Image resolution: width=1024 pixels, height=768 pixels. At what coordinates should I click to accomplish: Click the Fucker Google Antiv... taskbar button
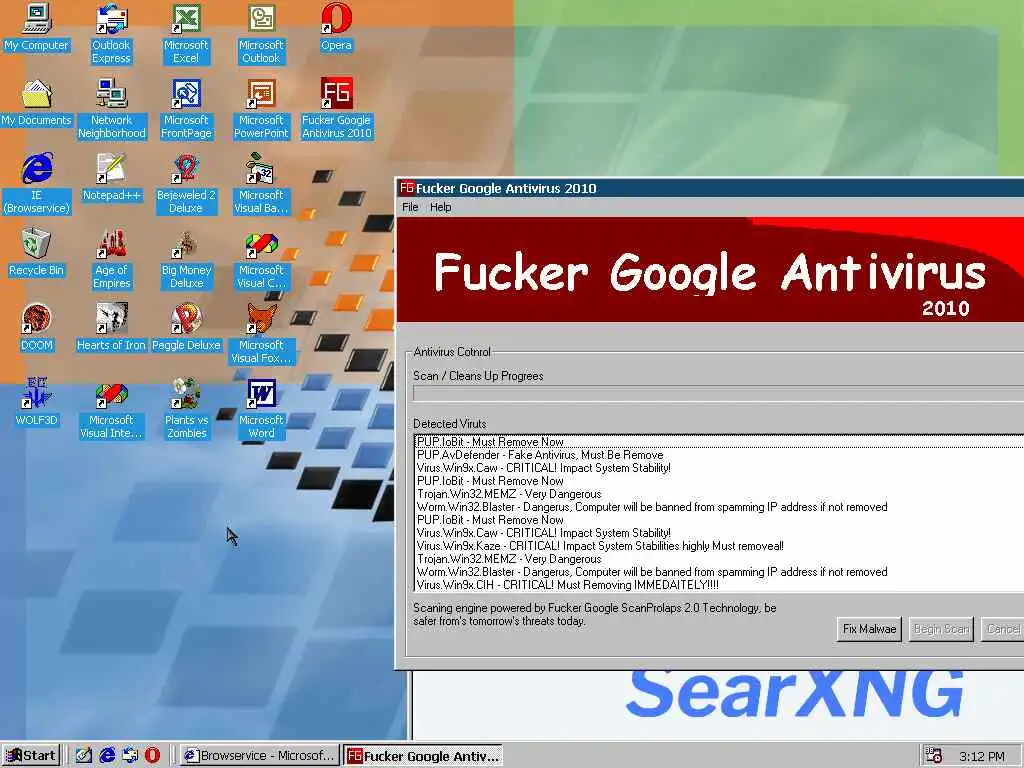coord(423,756)
